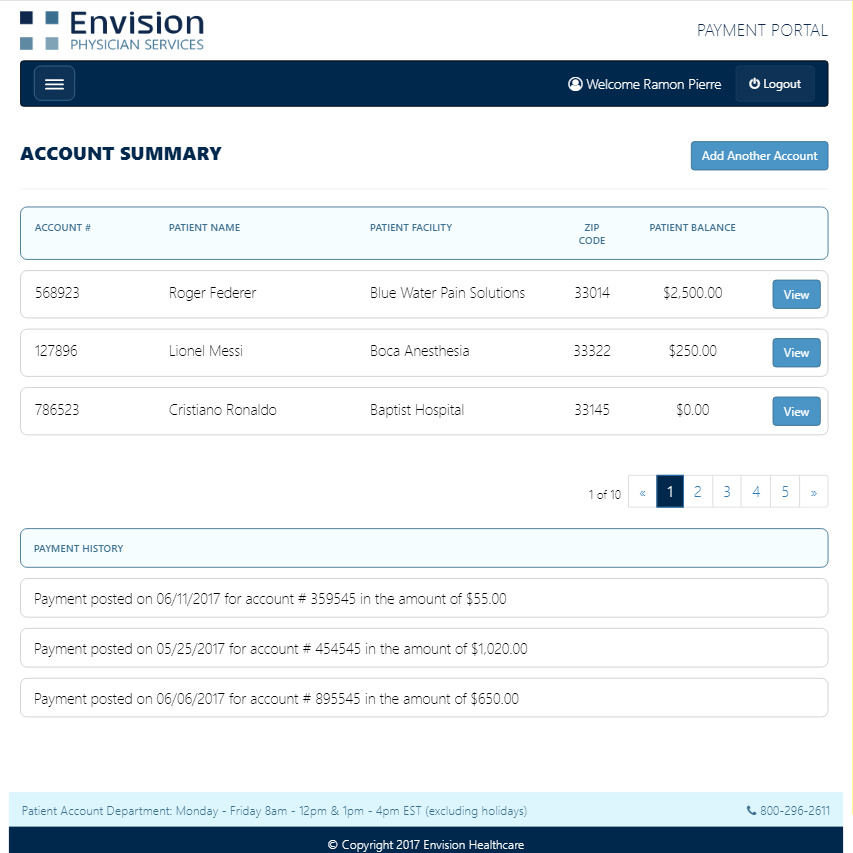
Task: Select page 1 in the pagination
Action: point(670,492)
